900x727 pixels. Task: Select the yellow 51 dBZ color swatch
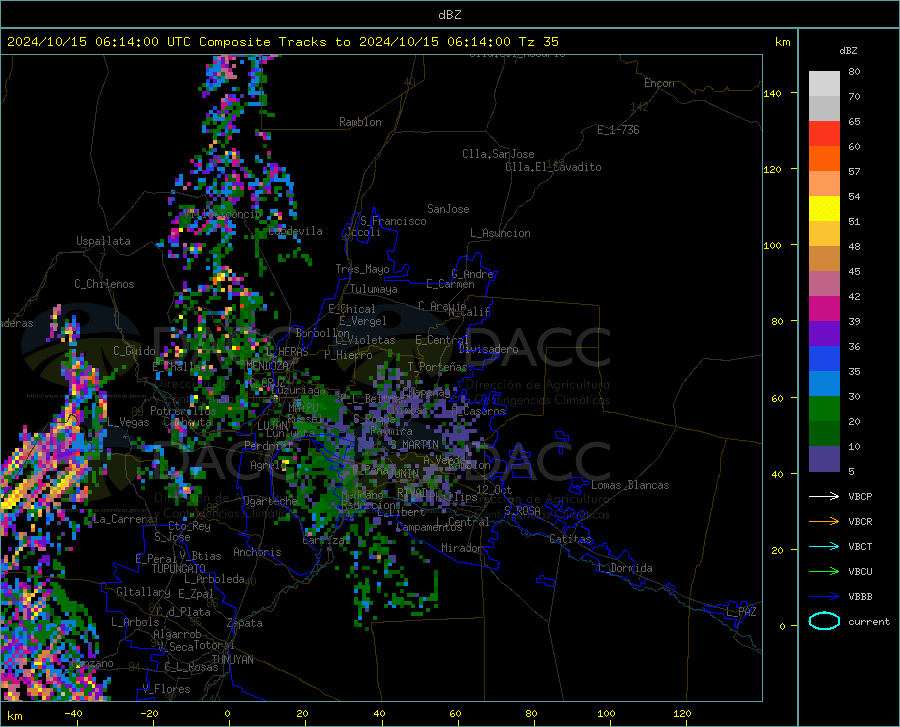coord(824,209)
